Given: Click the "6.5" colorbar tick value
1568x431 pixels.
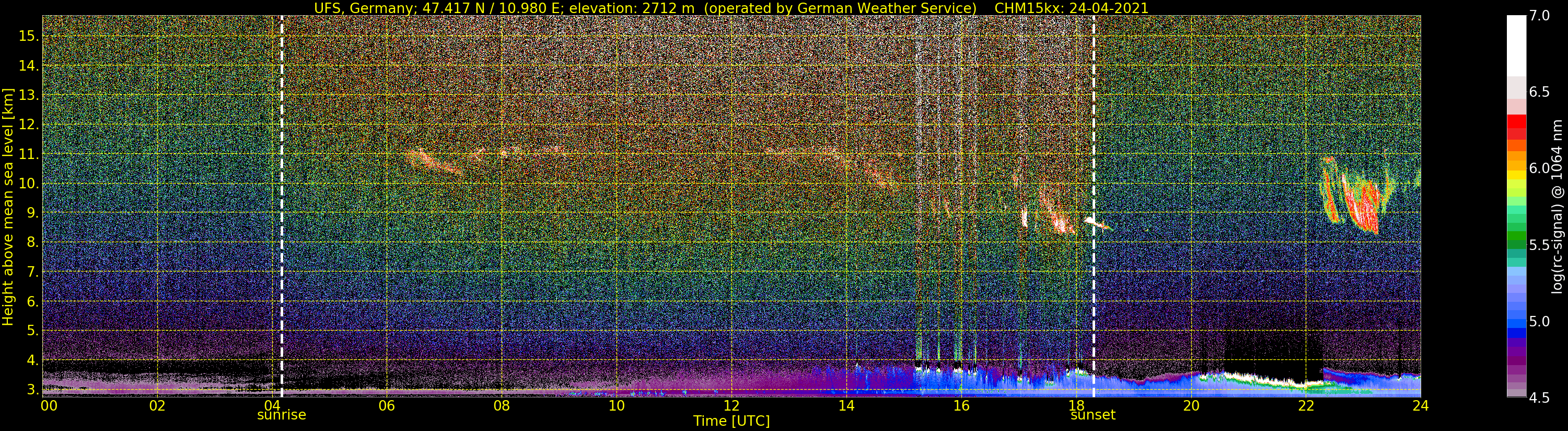Looking at the screenshot, I should click(1539, 92).
